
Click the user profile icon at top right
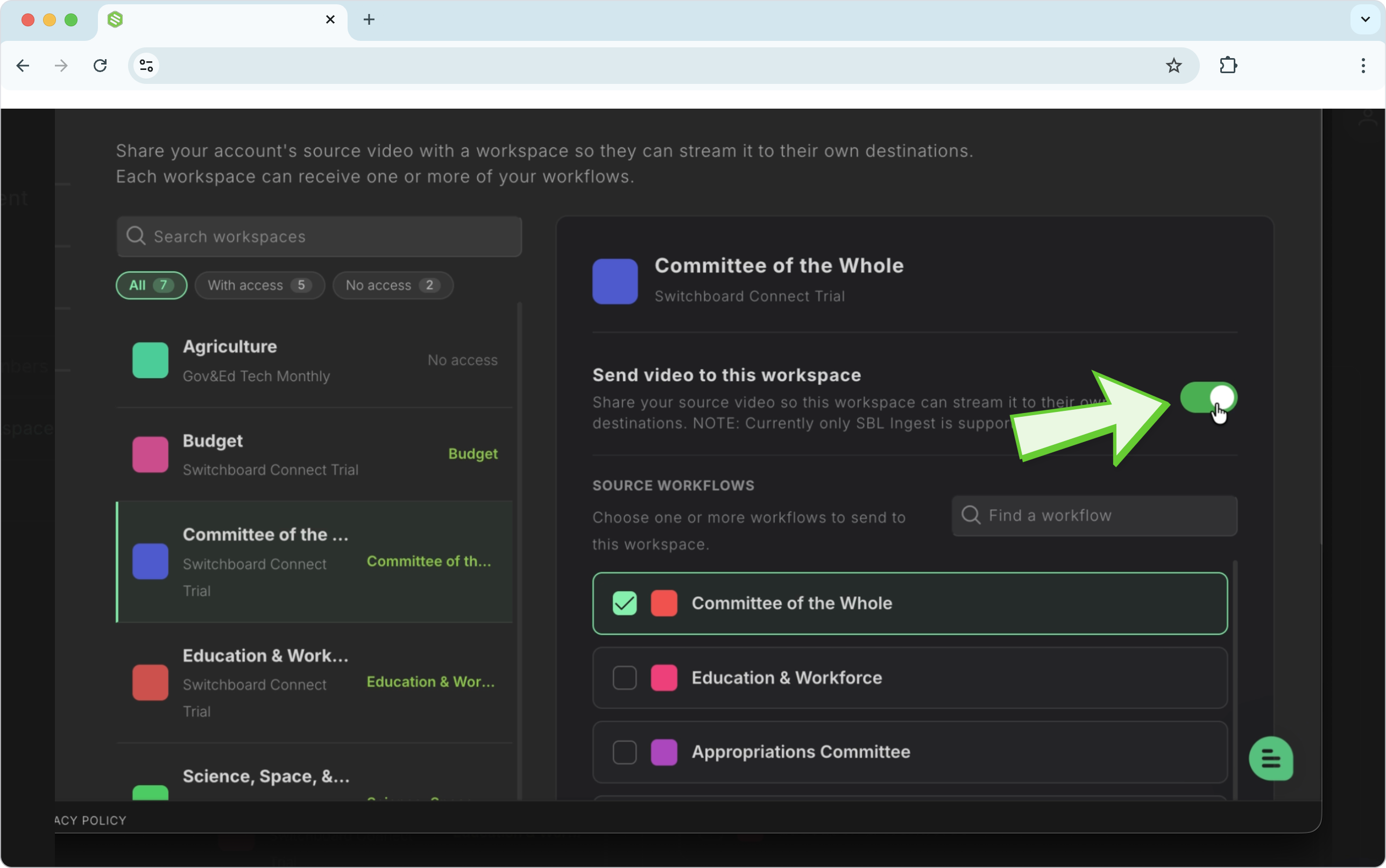pyautogui.click(x=1368, y=118)
